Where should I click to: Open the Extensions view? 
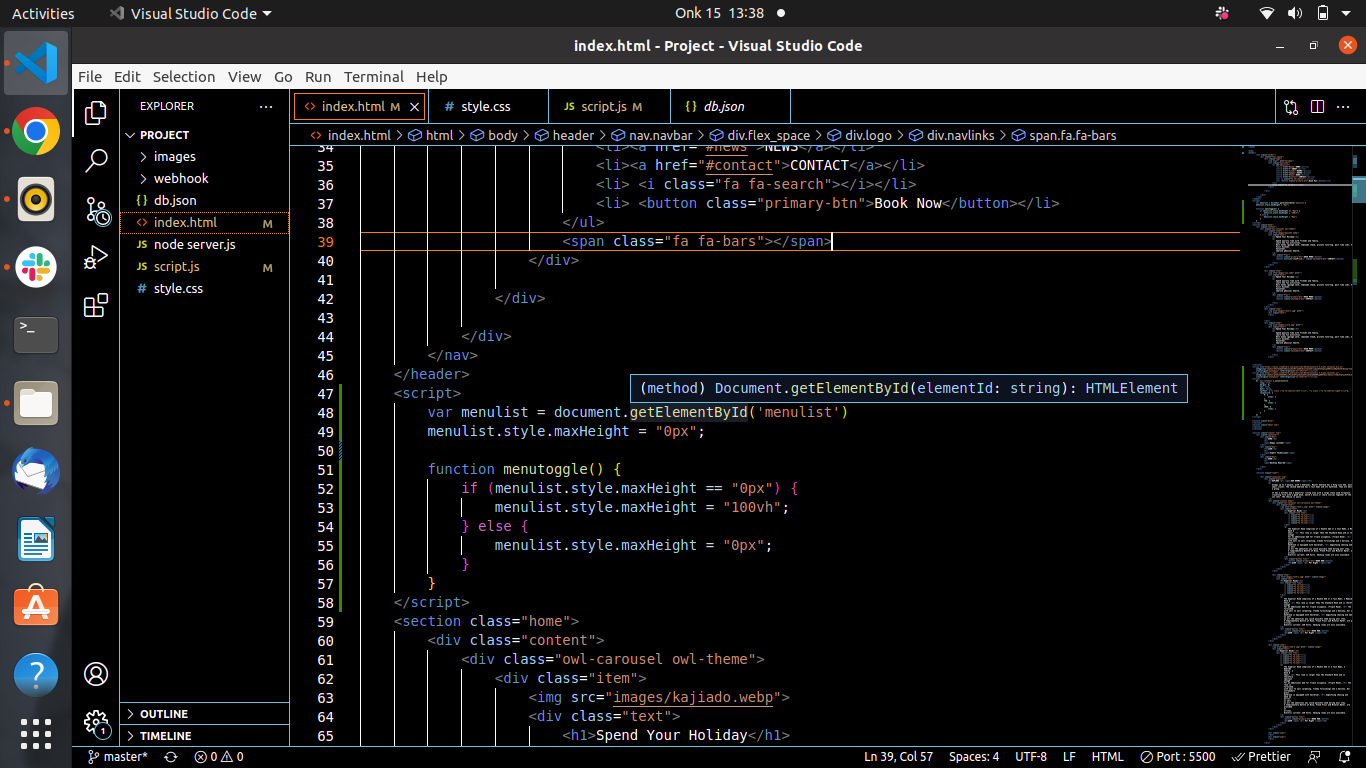coord(96,306)
